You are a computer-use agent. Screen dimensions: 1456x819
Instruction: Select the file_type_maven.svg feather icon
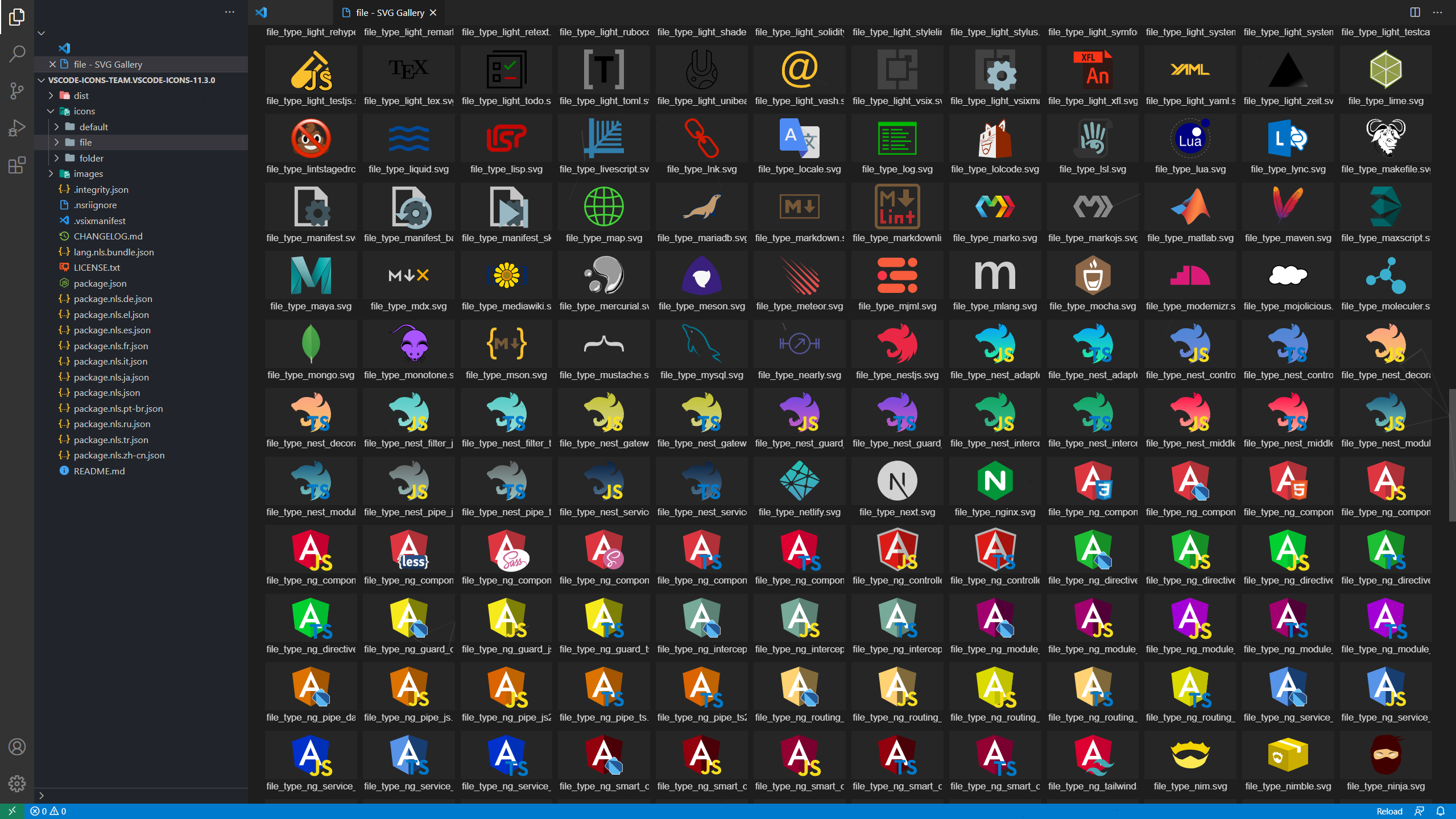1288,206
